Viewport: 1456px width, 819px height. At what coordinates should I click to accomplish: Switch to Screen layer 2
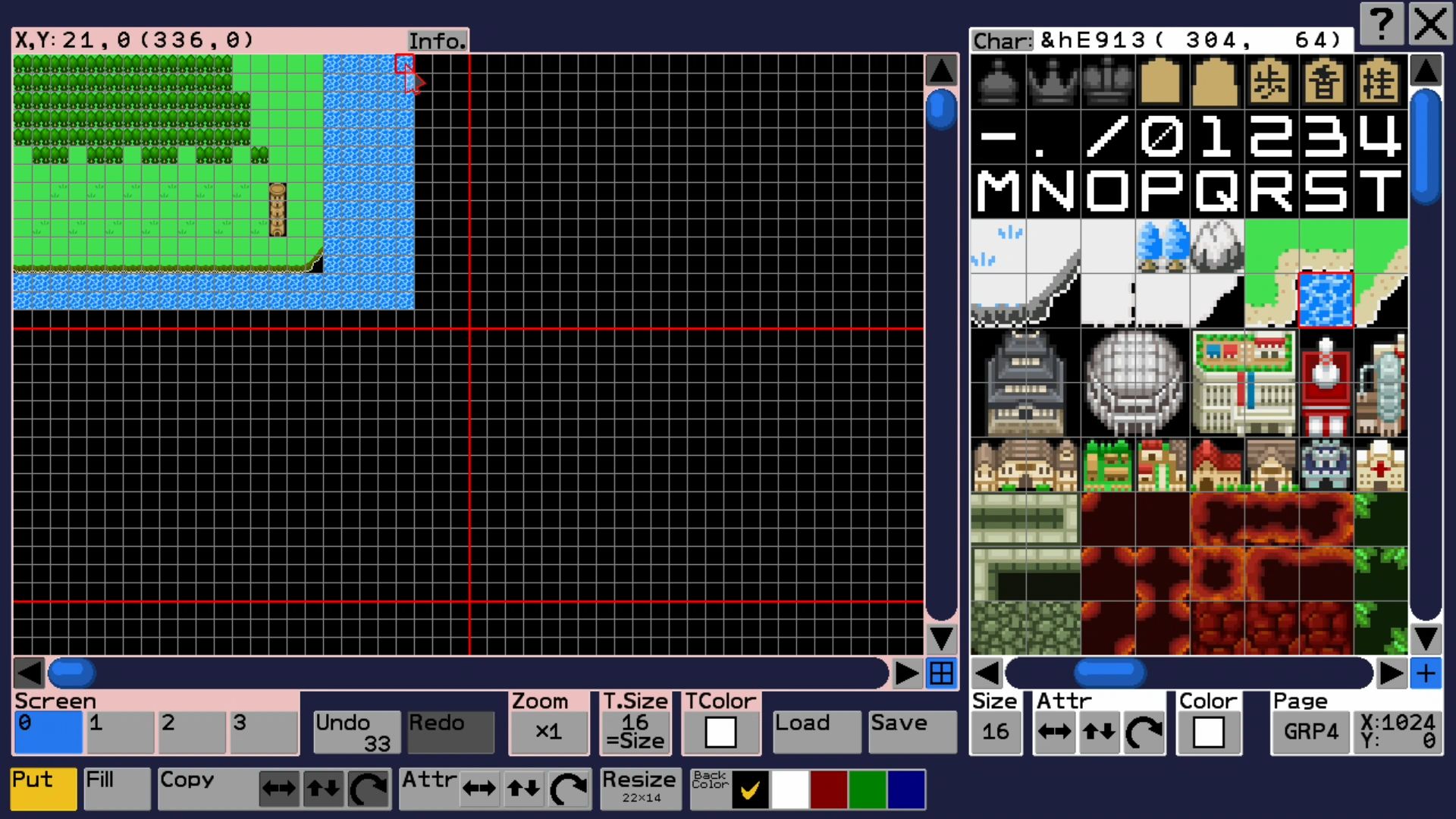pyautogui.click(x=192, y=732)
